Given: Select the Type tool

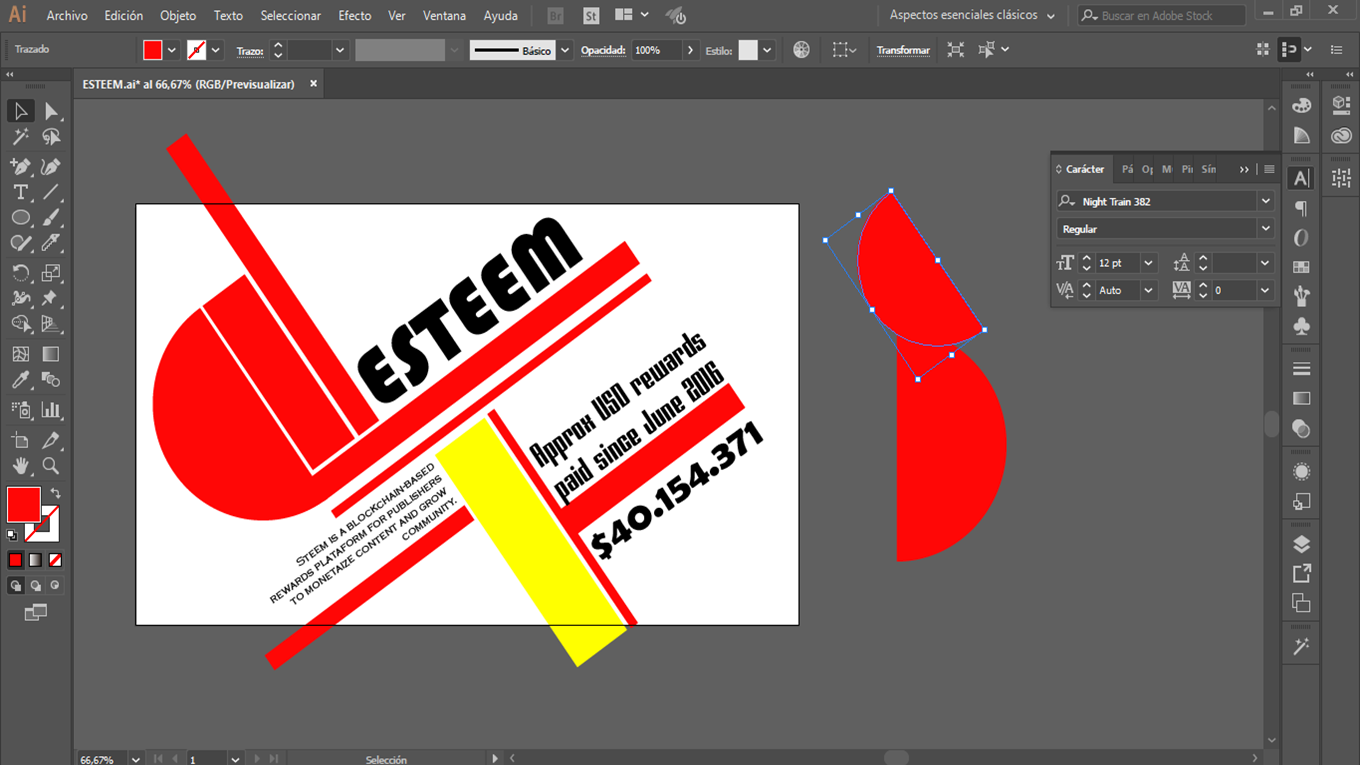Looking at the screenshot, I should (20, 192).
